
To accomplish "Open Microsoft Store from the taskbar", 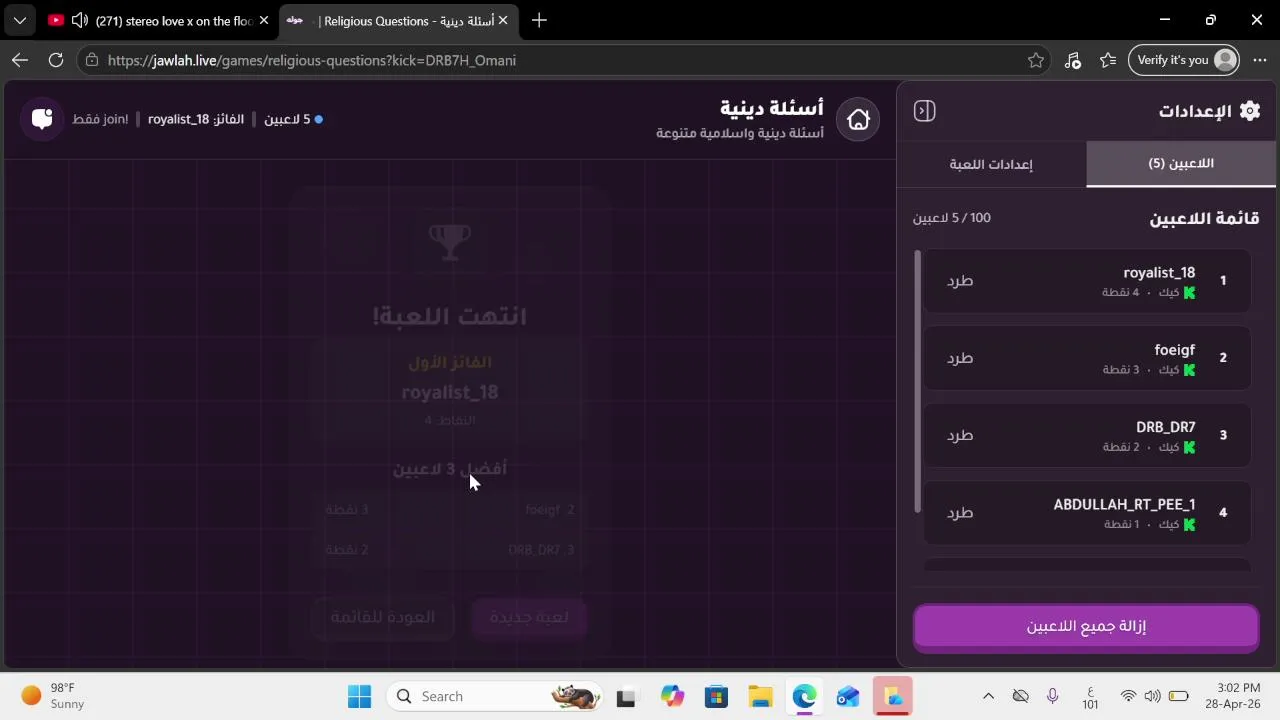I will (x=717, y=696).
